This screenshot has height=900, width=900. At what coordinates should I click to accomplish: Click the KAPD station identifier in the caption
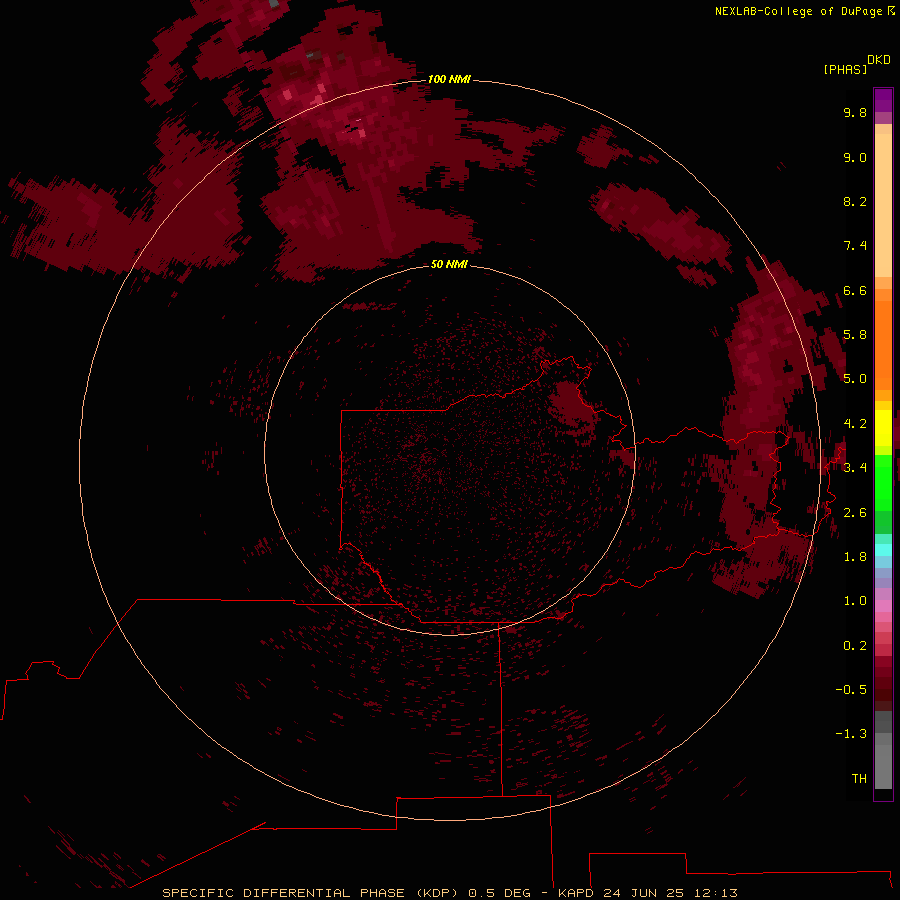[576, 893]
